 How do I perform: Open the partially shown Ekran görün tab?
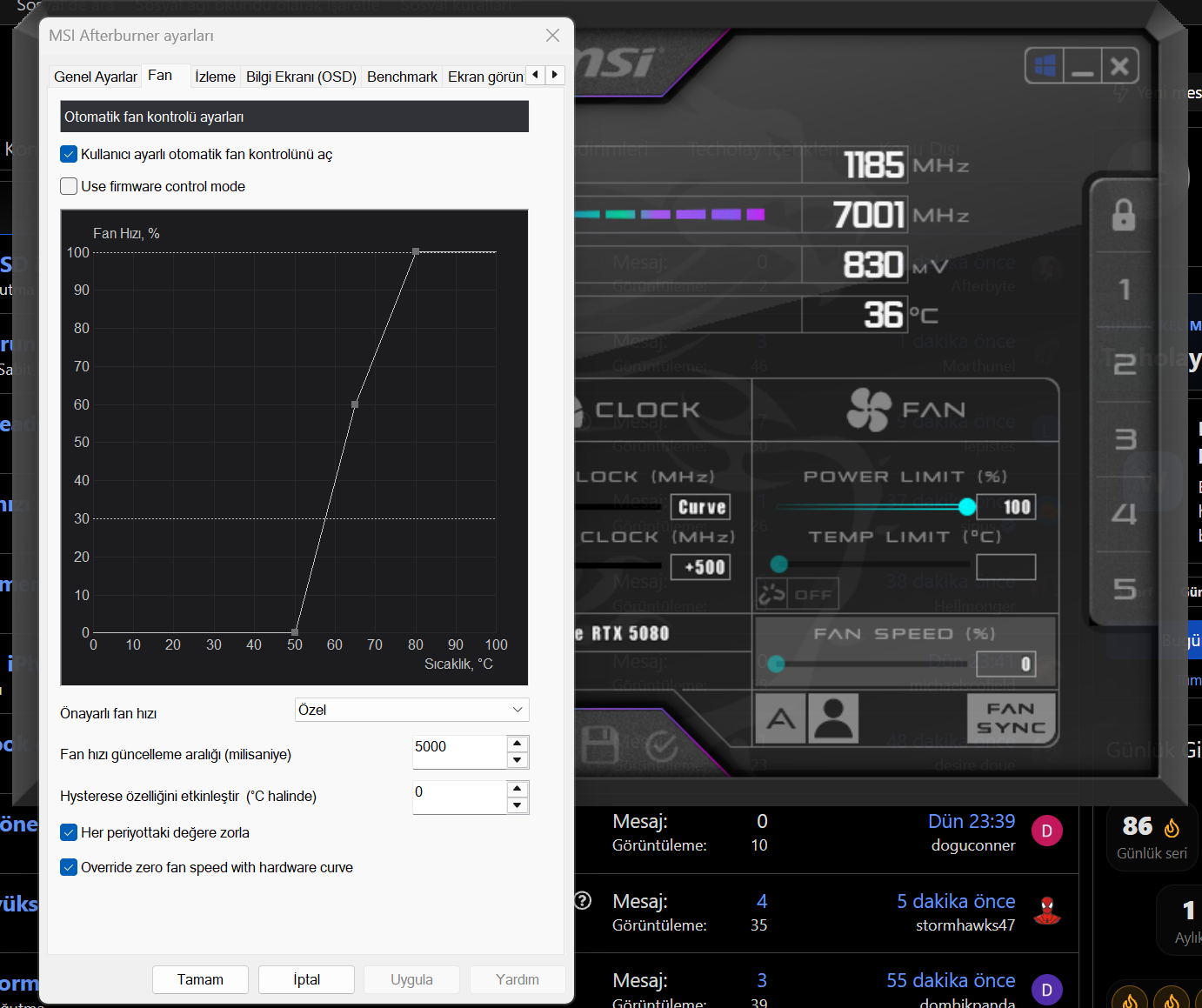click(485, 77)
